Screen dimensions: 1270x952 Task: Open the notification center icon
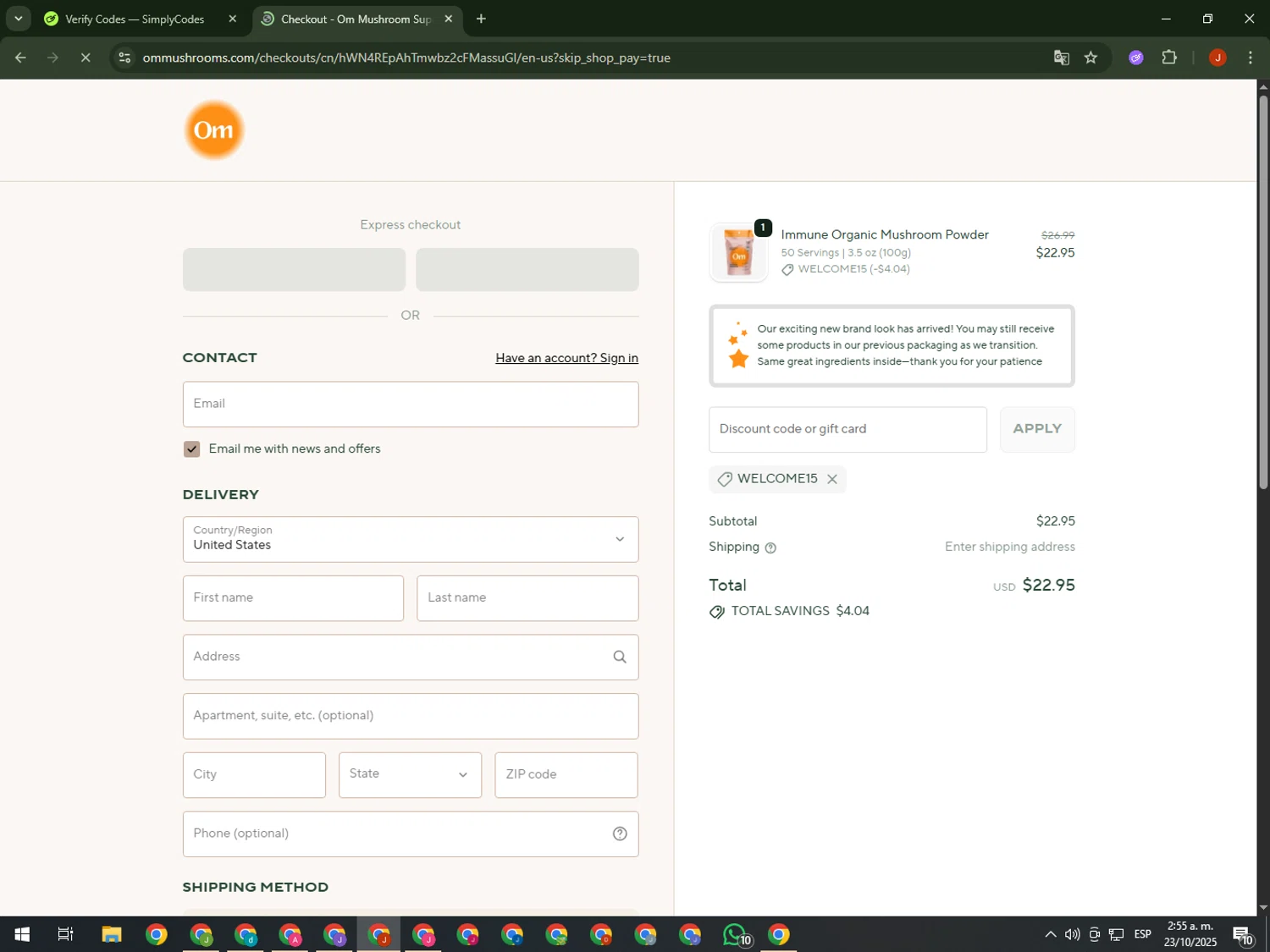tap(1243, 935)
